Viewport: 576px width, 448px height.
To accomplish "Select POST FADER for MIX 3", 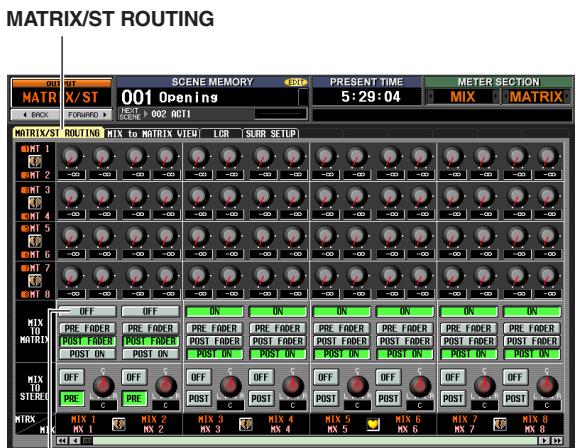I will pos(215,341).
